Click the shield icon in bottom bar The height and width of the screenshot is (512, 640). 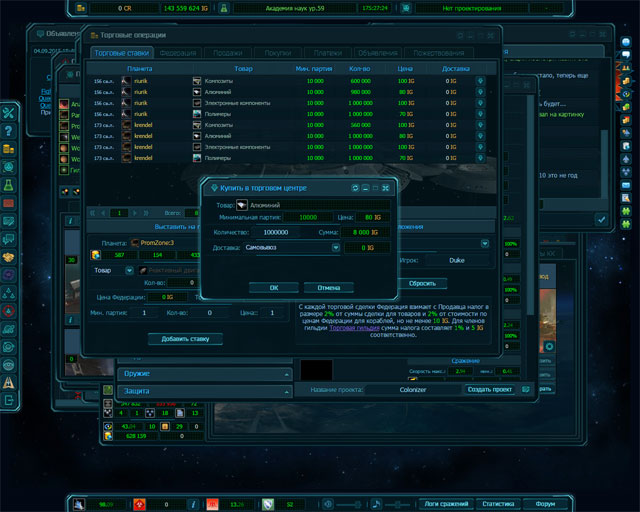tap(268, 505)
